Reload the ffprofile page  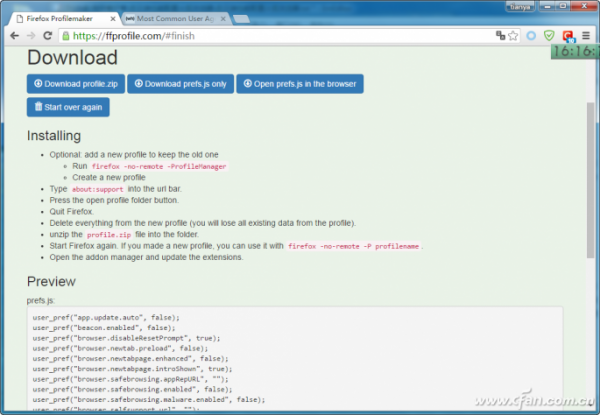tap(48, 35)
